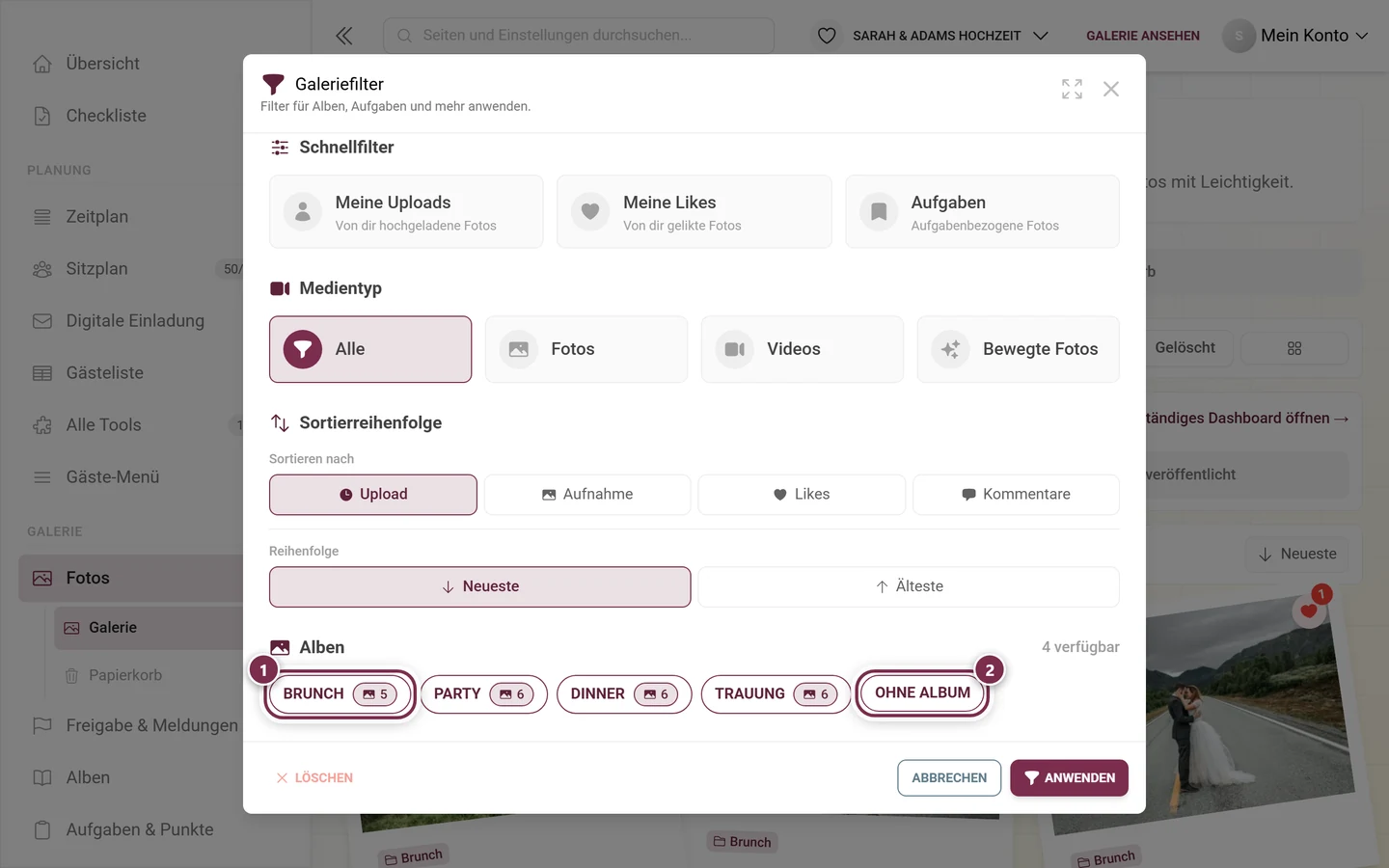Choose Älteste order

point(909,586)
